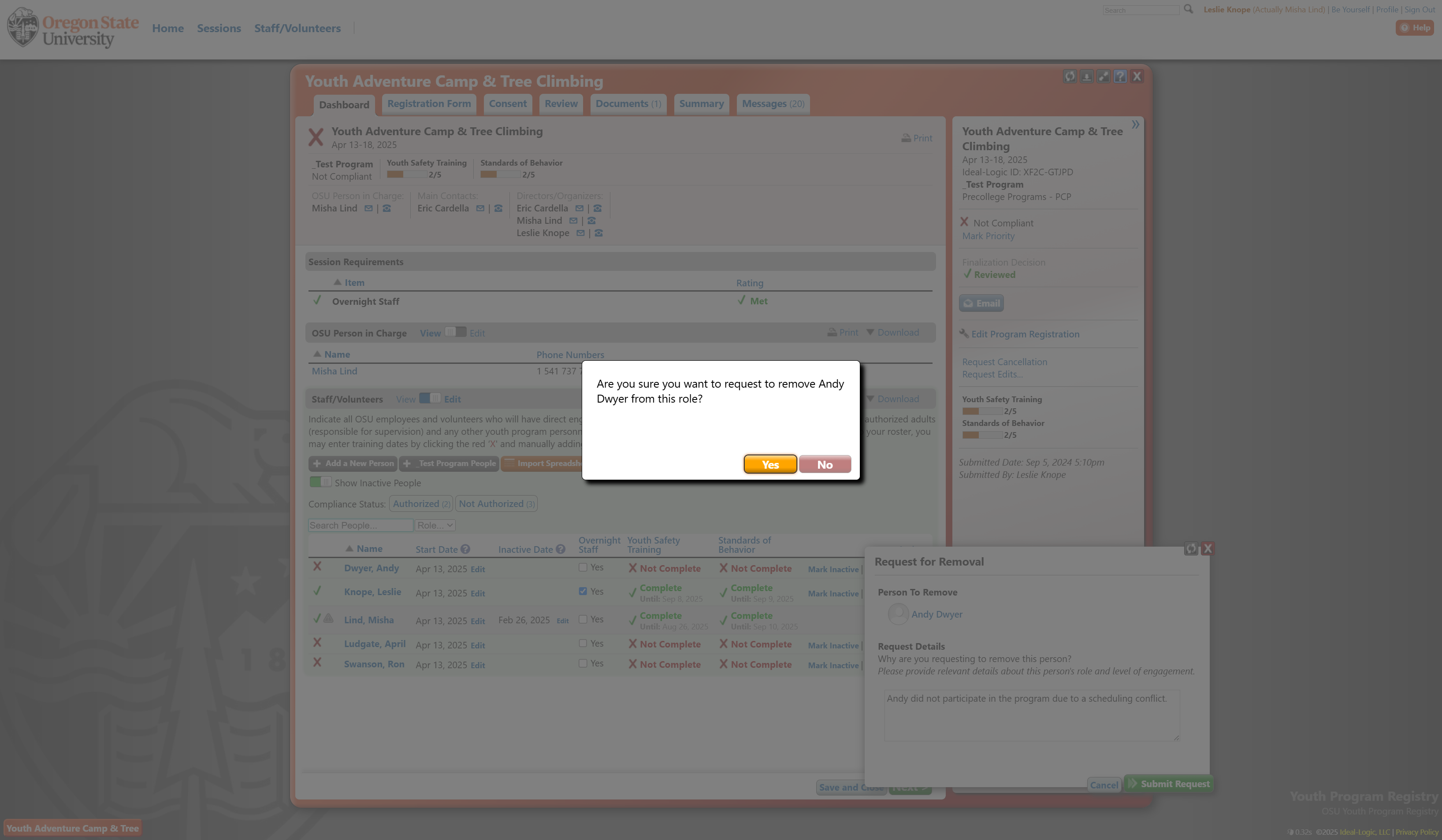Click the search magnifier icon in header
Image resolution: width=1442 pixels, height=840 pixels.
(1189, 9)
